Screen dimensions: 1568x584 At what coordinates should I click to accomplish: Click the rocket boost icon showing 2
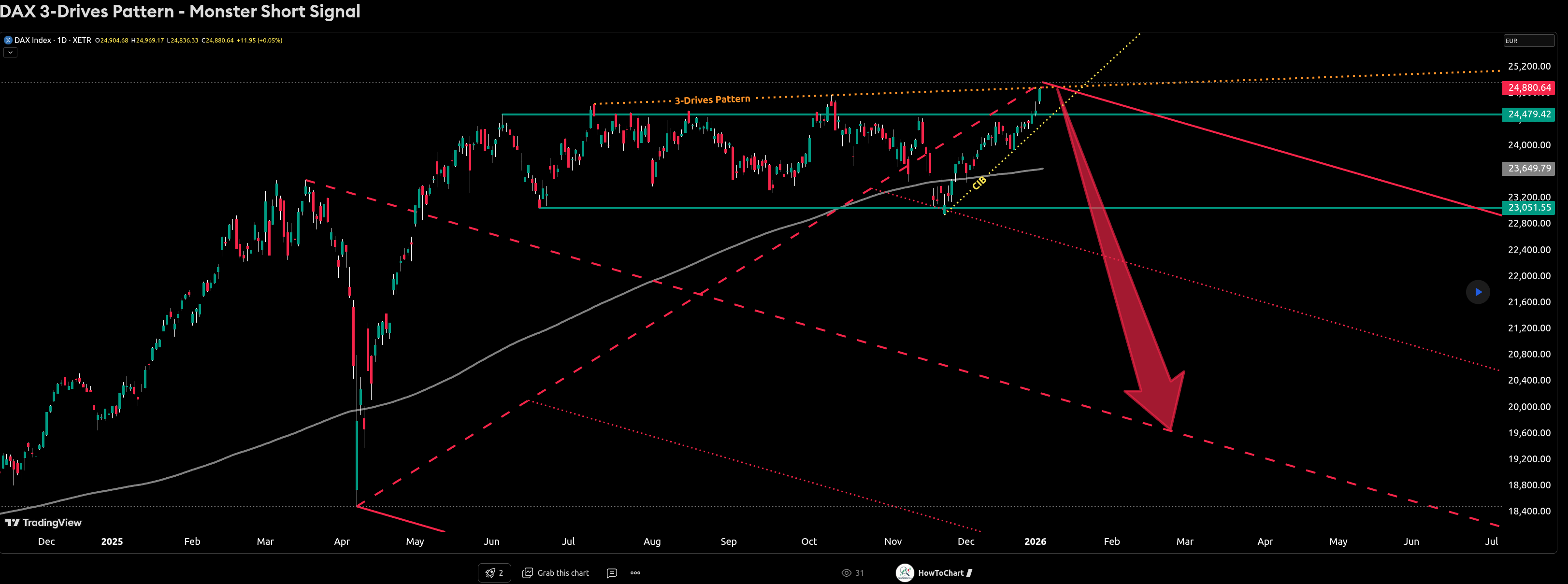(494, 572)
